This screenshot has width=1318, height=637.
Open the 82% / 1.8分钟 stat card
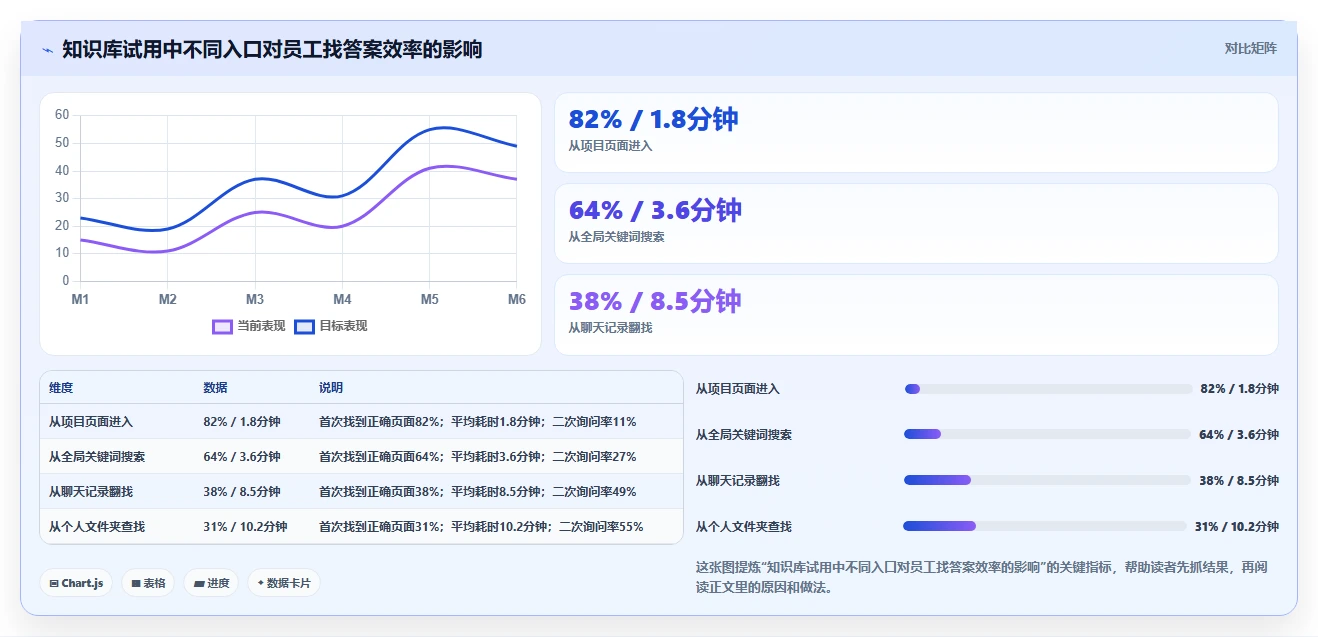tap(916, 132)
